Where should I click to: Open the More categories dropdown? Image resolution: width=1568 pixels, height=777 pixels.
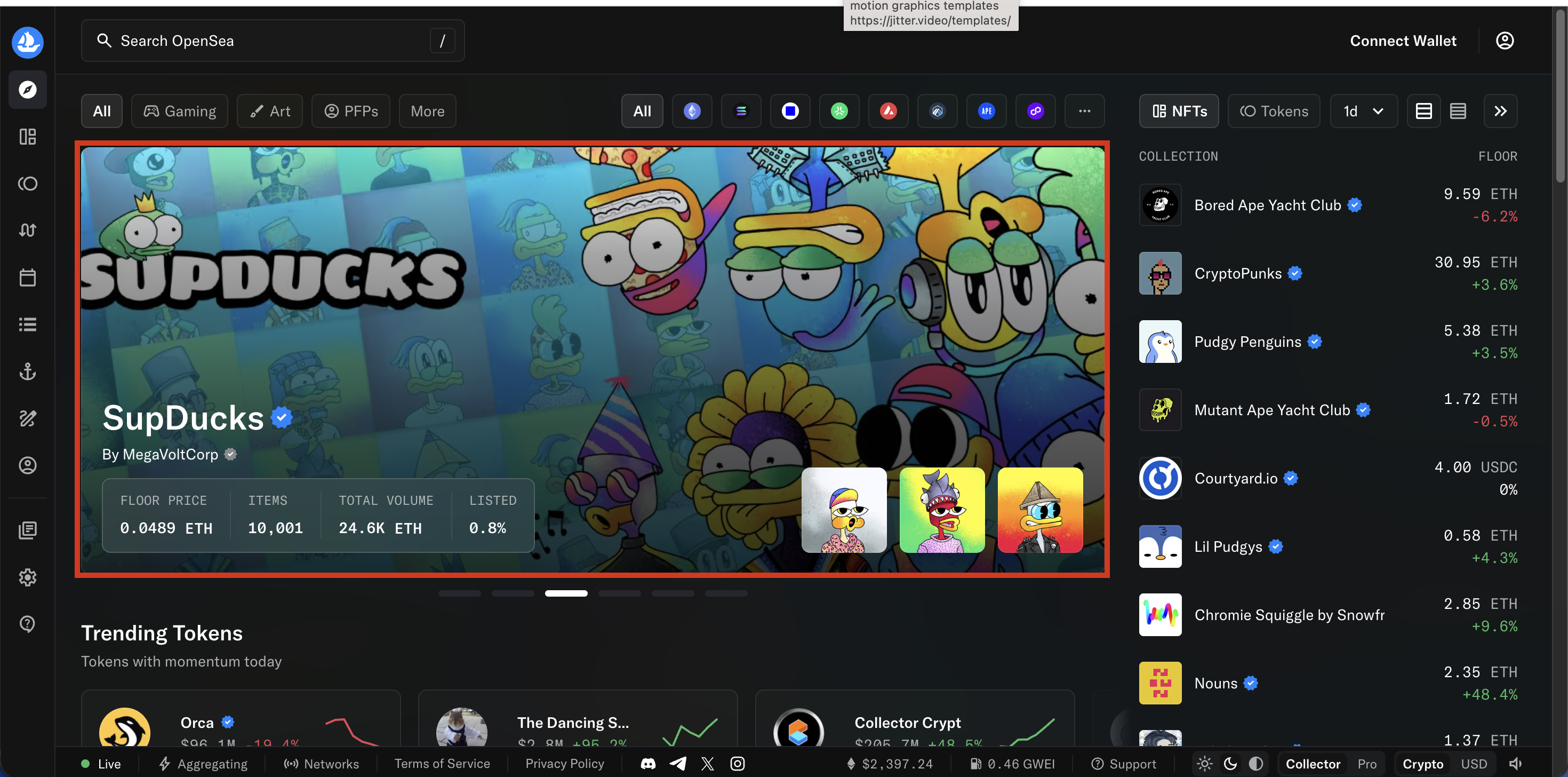point(427,111)
